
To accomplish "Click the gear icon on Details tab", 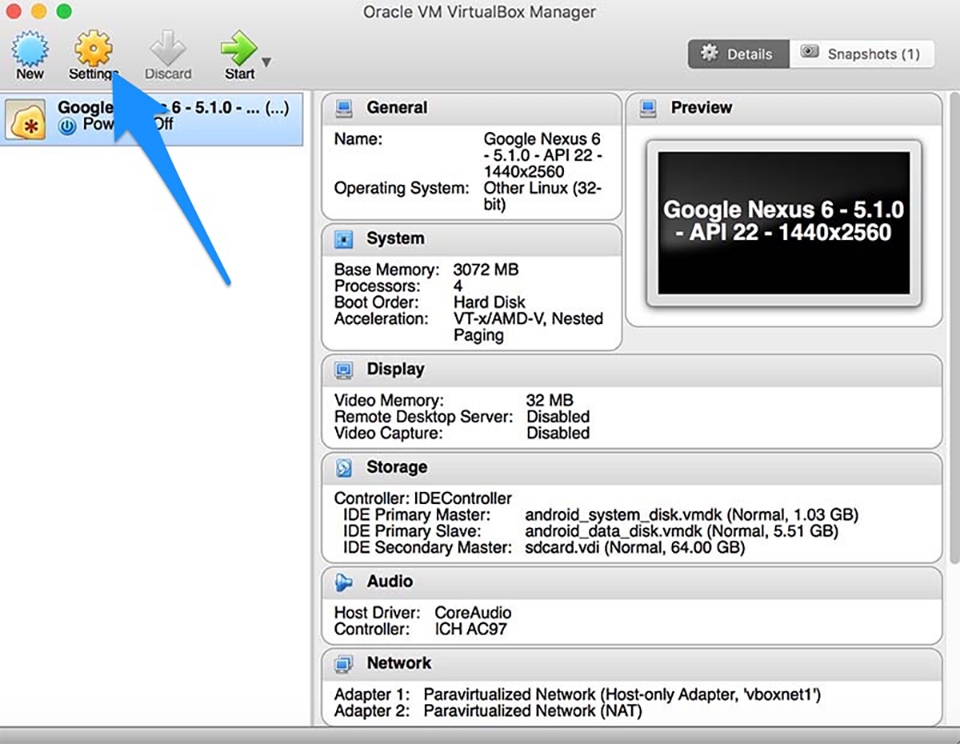I will [x=709, y=53].
